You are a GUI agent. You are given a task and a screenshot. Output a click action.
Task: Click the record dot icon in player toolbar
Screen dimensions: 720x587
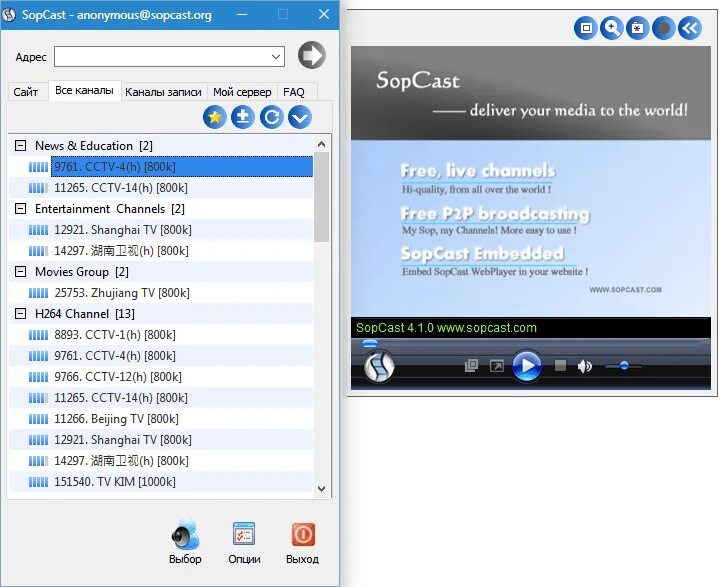(x=664, y=28)
